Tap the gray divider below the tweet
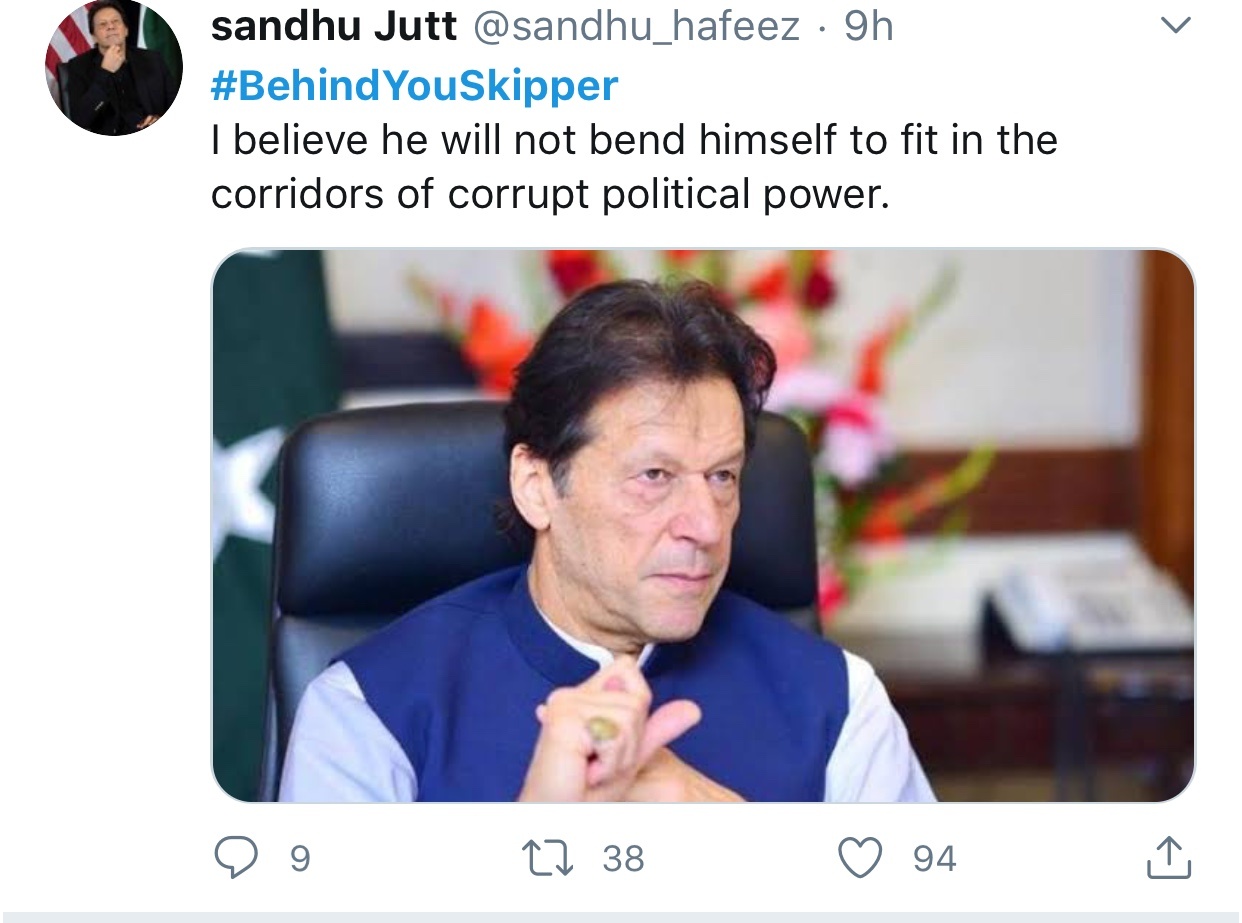 (x=621, y=917)
